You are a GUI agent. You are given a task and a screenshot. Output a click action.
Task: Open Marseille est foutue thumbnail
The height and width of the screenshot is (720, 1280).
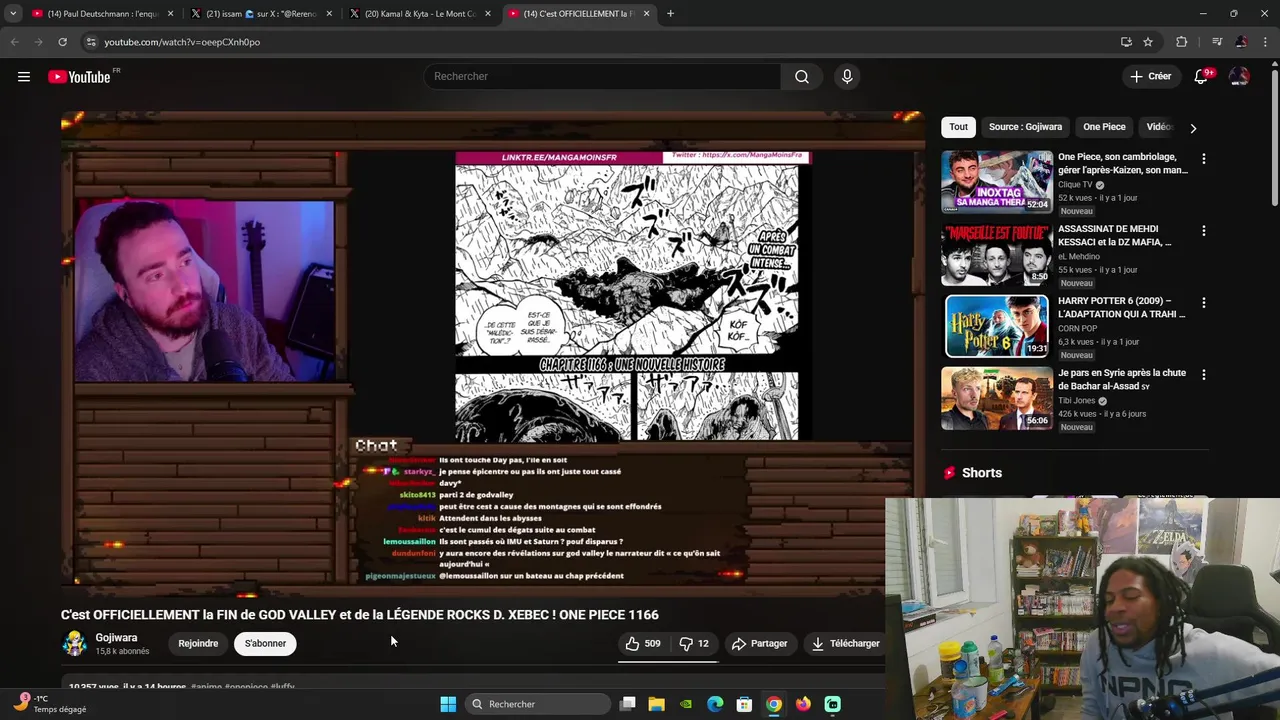[x=997, y=254]
